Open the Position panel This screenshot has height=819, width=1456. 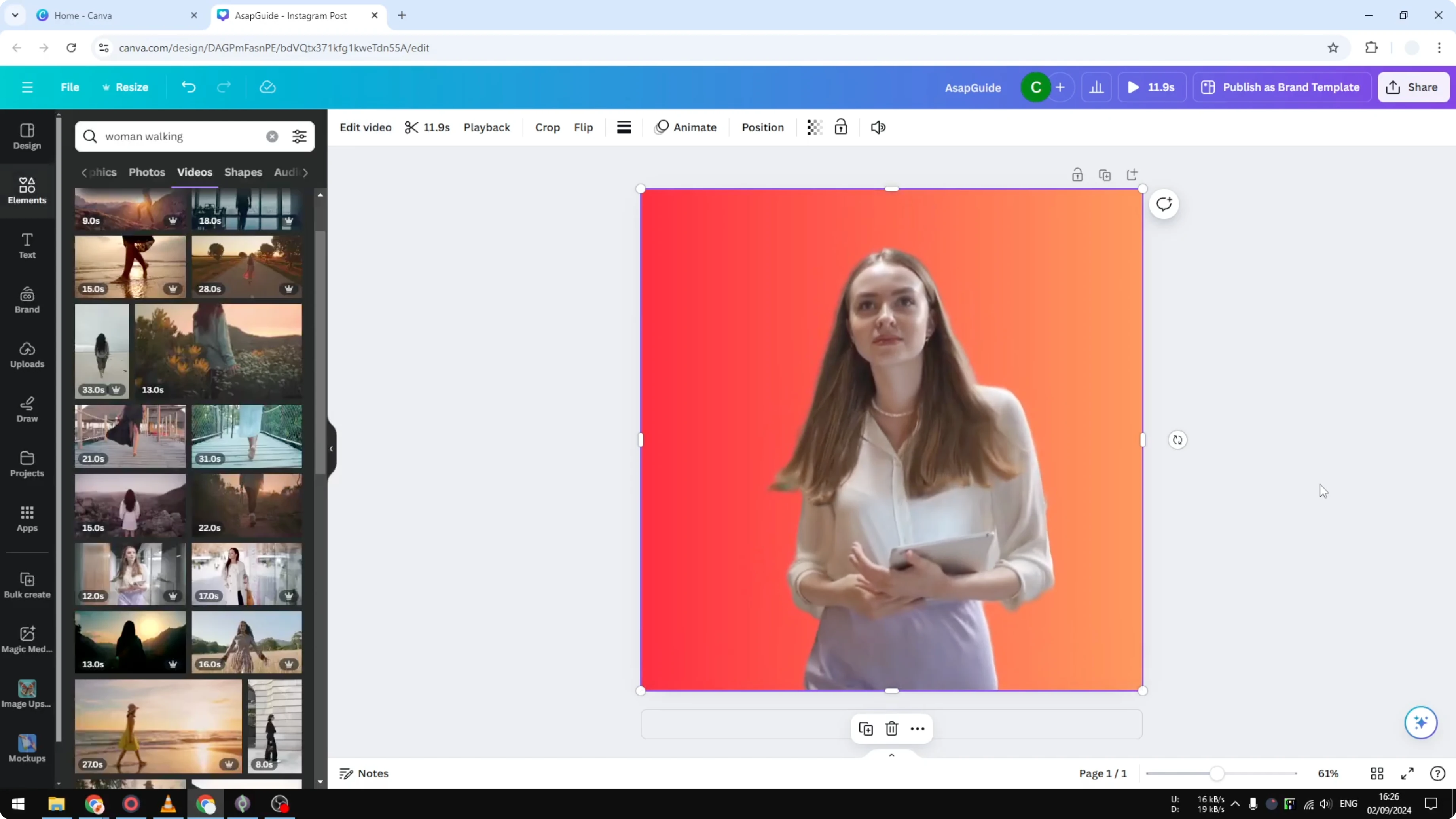(762, 128)
